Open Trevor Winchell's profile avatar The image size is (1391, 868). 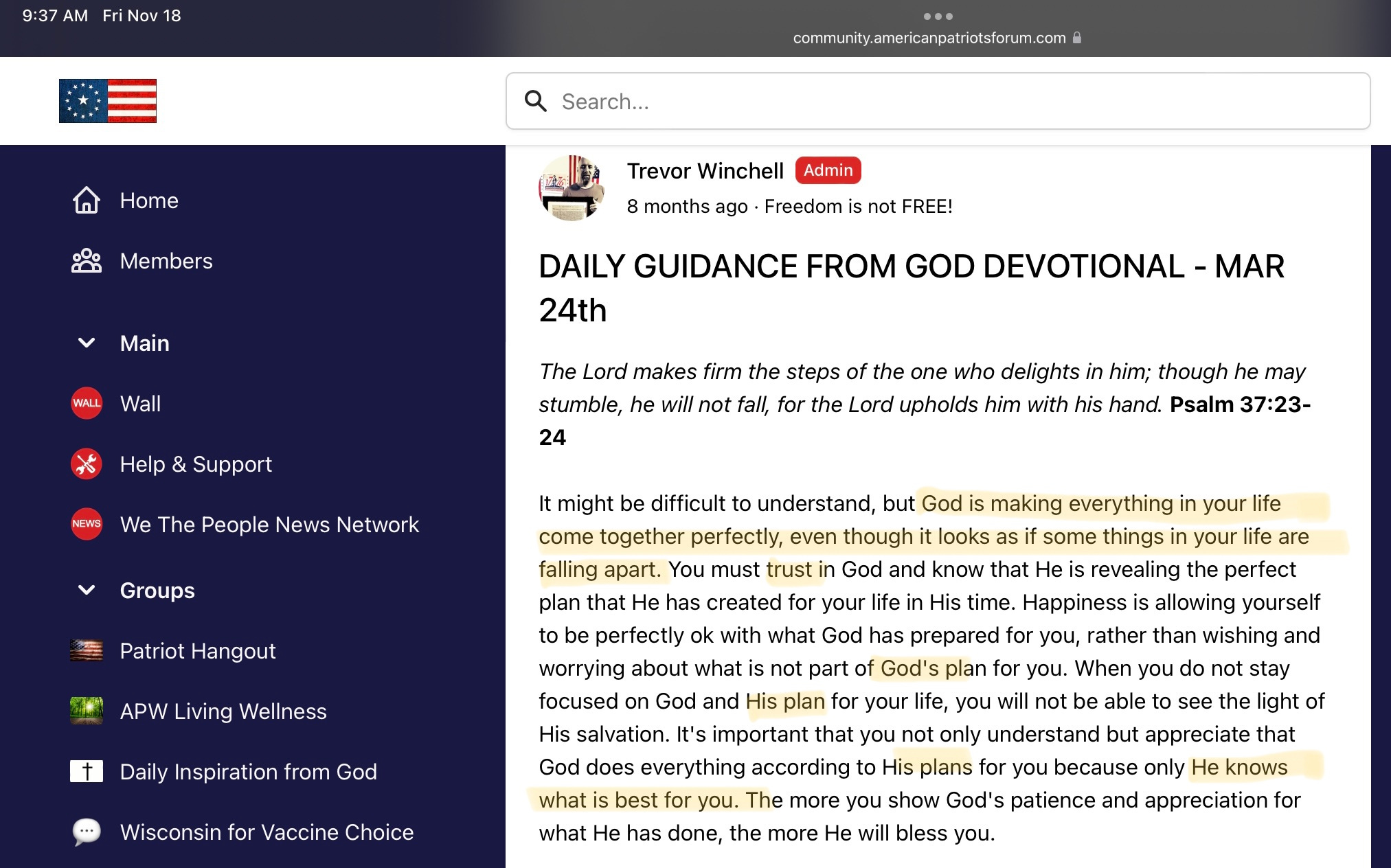coord(572,187)
